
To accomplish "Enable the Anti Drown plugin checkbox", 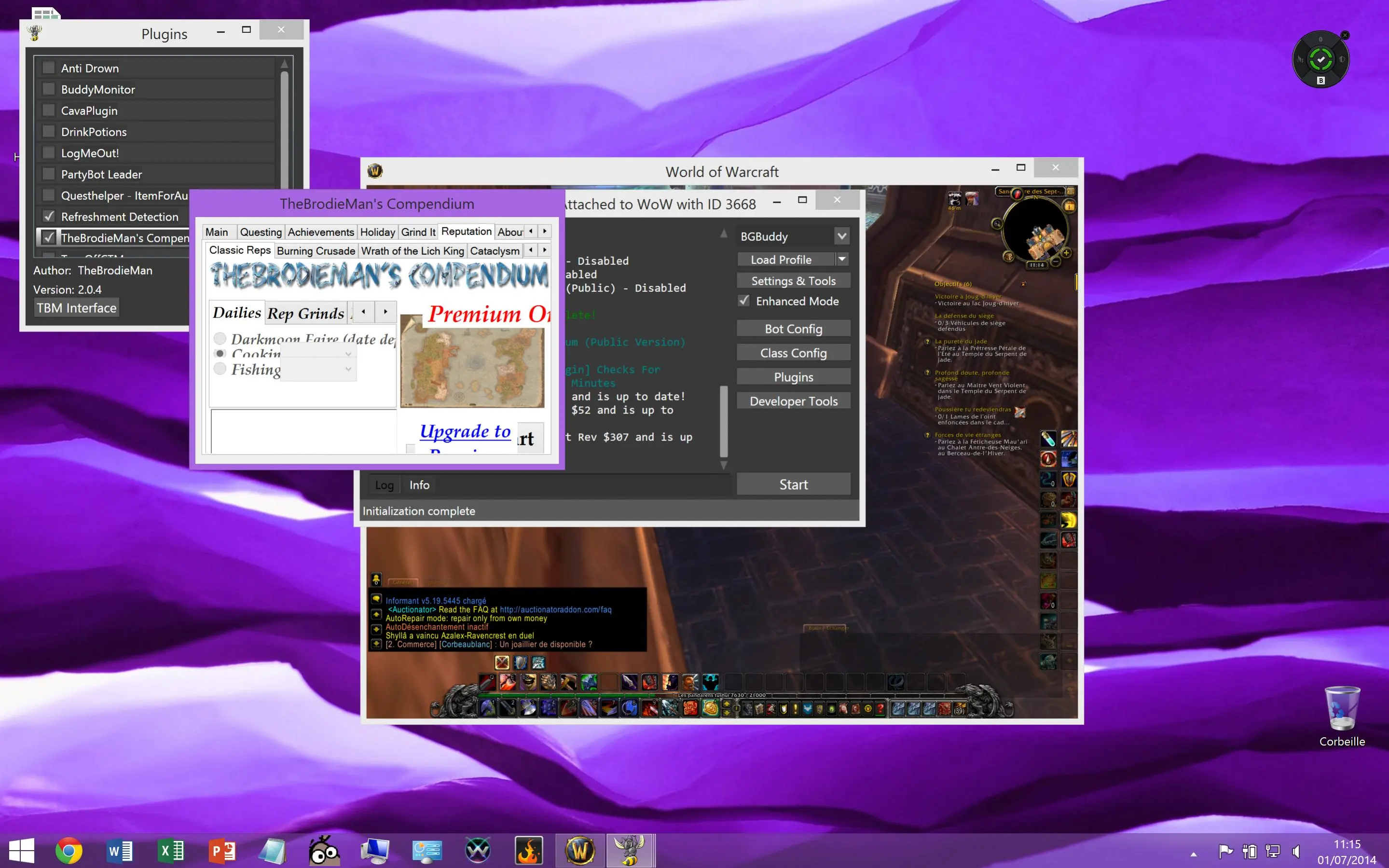I will [x=49, y=68].
